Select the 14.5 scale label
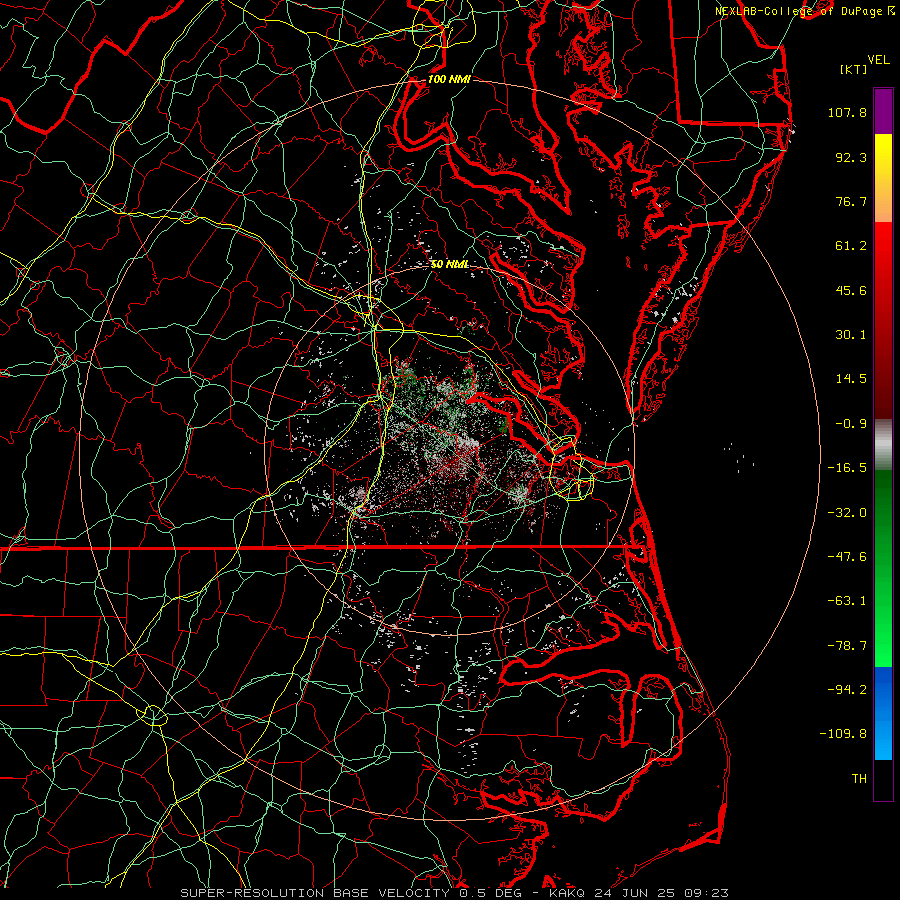 click(851, 379)
